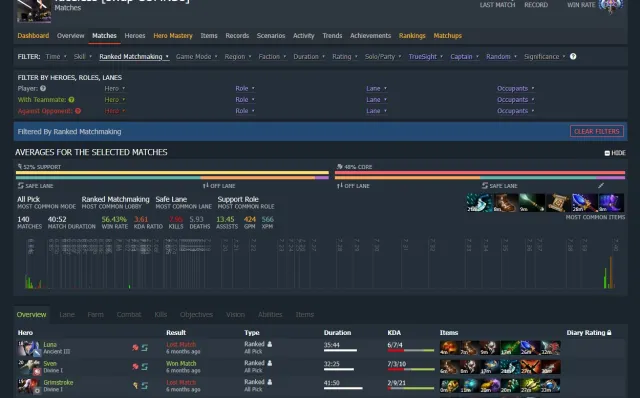Image resolution: width=640 pixels, height=398 pixels.
Task: Click the first most common item icon
Action: 480,203
